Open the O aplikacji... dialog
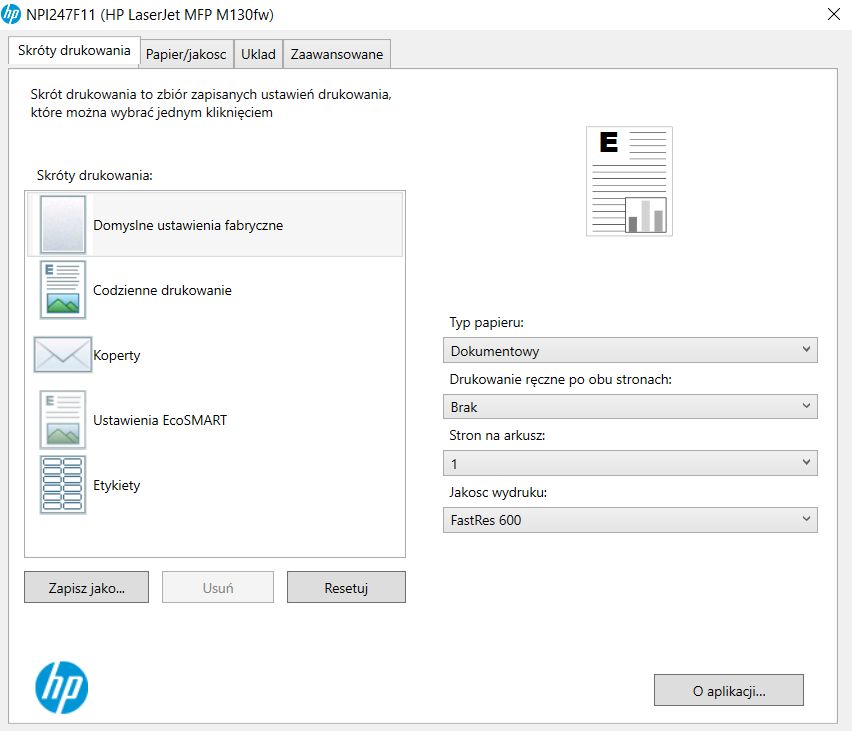The width and height of the screenshot is (852, 731). 729,691
